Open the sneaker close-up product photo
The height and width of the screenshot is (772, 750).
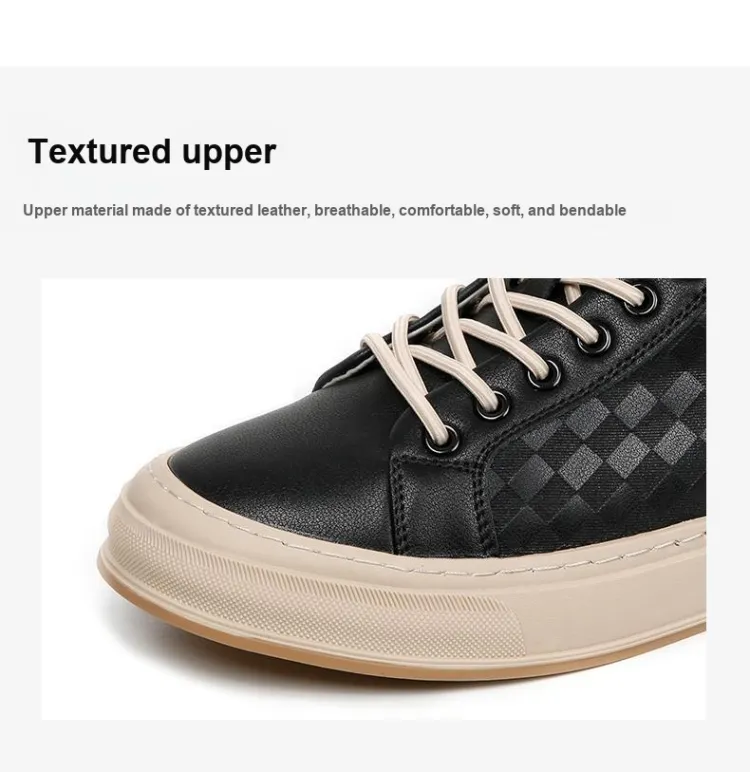(374, 499)
